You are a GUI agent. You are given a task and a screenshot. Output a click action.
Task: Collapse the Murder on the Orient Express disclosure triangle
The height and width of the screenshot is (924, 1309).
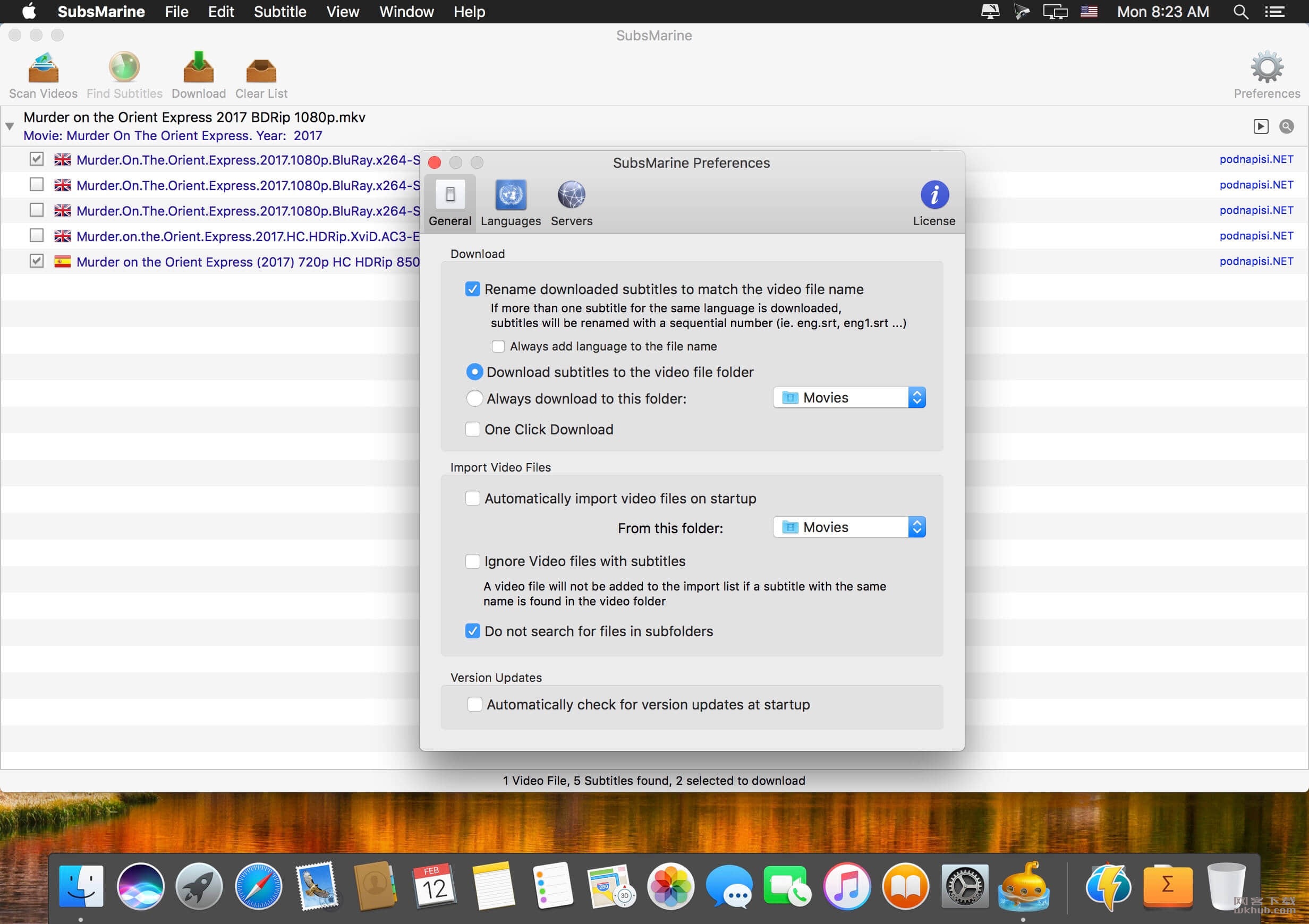[10, 126]
